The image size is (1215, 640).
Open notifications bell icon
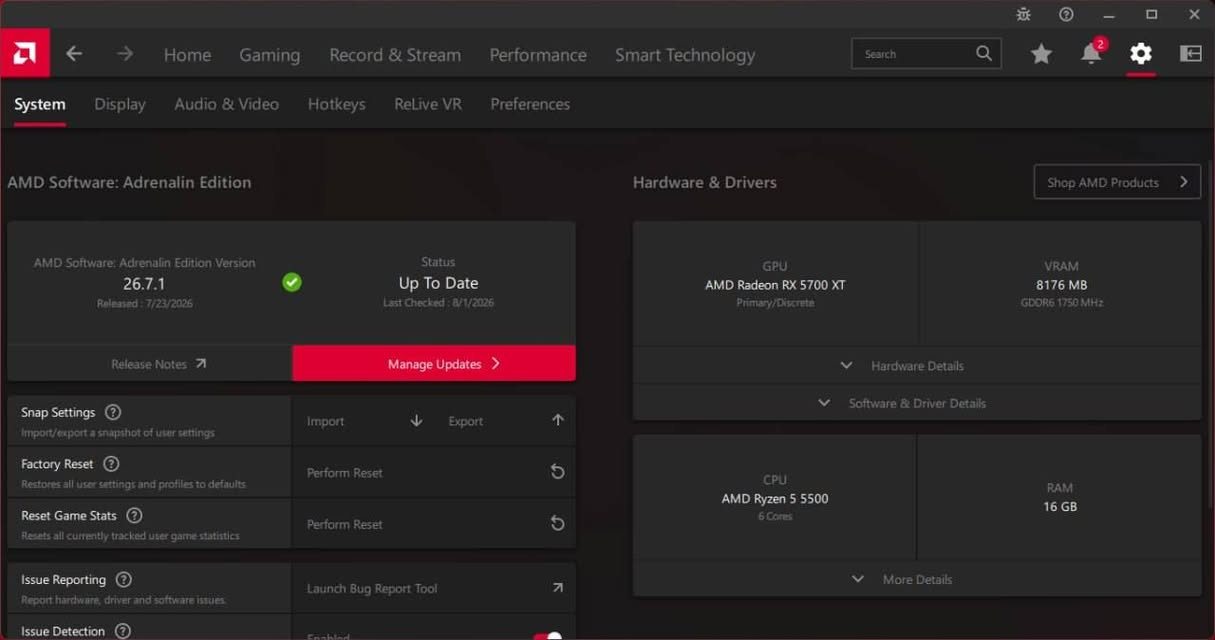[x=1091, y=54]
